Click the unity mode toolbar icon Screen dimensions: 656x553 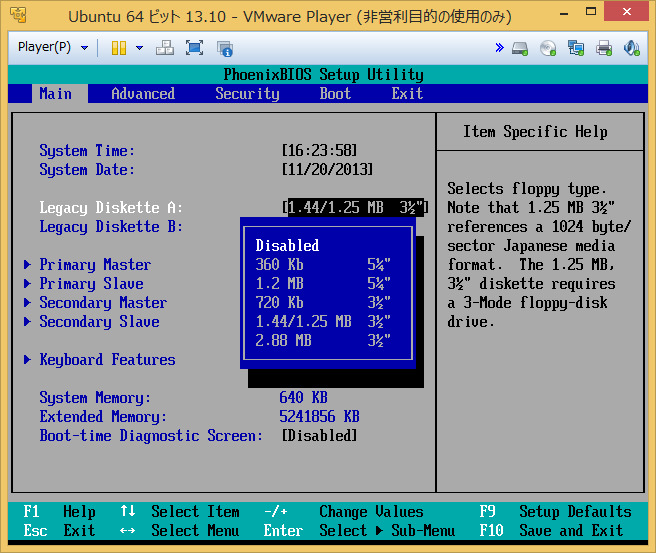point(224,48)
